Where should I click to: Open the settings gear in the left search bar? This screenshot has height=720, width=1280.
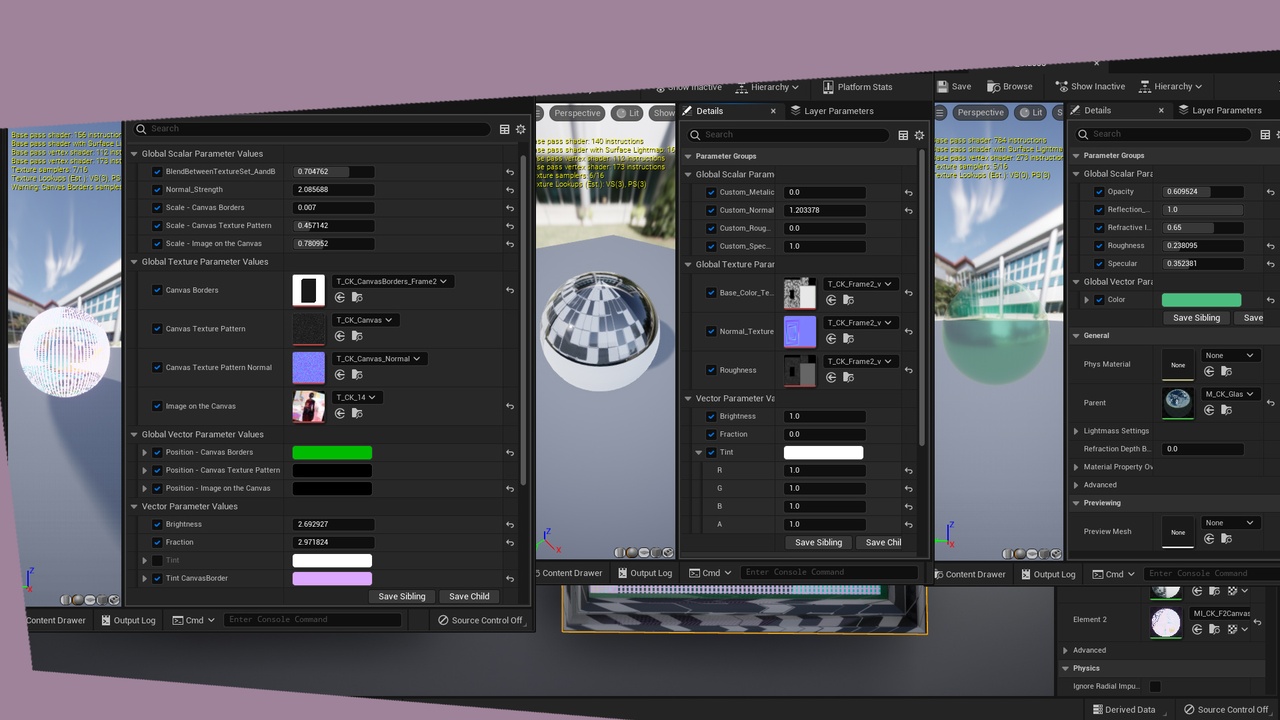[x=520, y=129]
